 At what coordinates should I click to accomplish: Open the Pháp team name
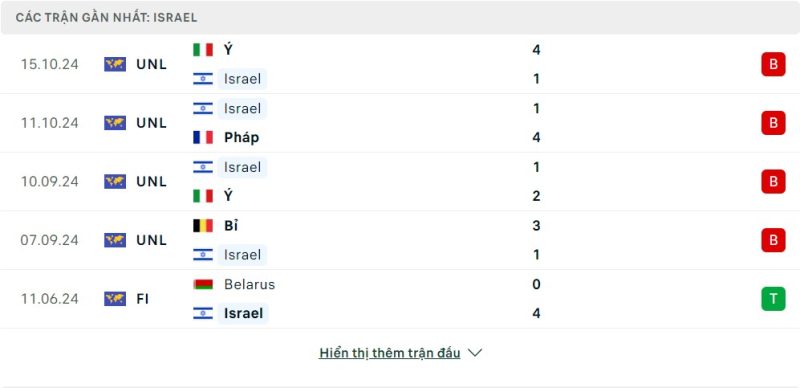point(241,137)
